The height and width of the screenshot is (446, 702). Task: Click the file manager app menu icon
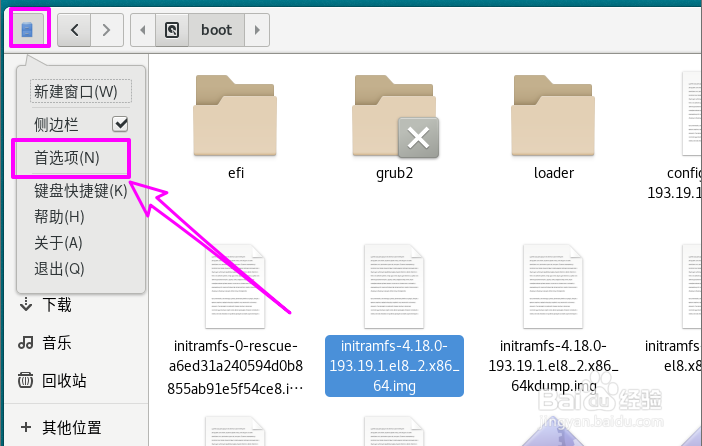click(27, 30)
